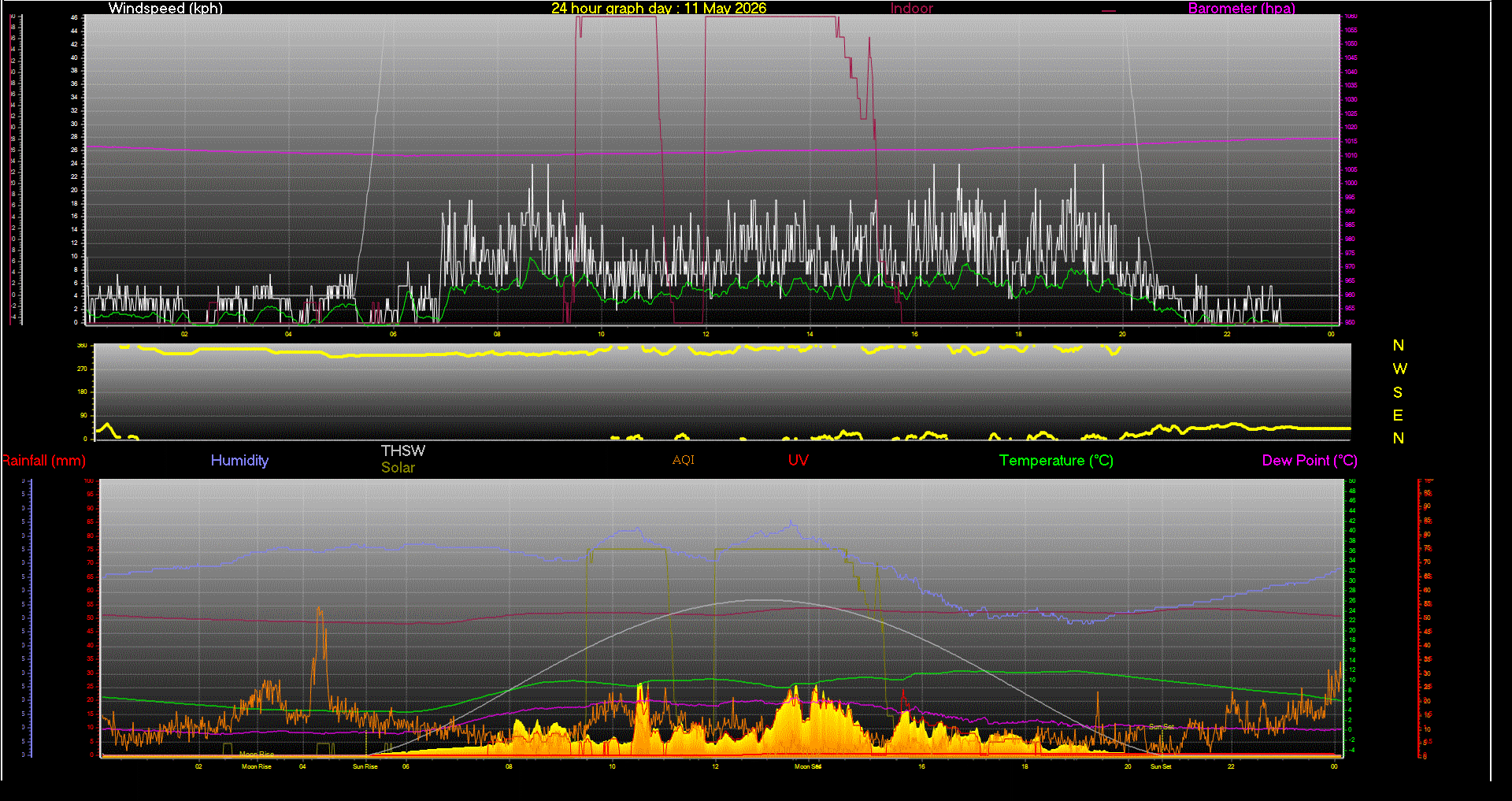Screen dimensions: 1512x801
Task: Click hour '16' on the temperature chart axis
Action: pyautogui.click(x=921, y=766)
